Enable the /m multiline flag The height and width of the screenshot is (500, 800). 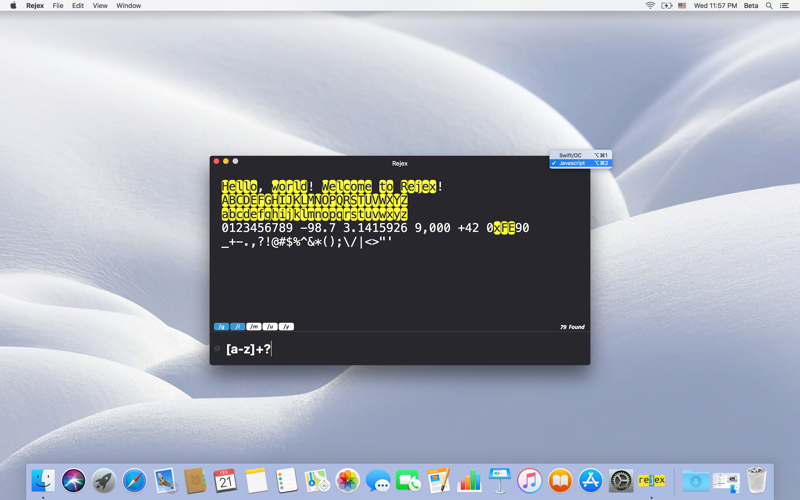click(x=254, y=327)
